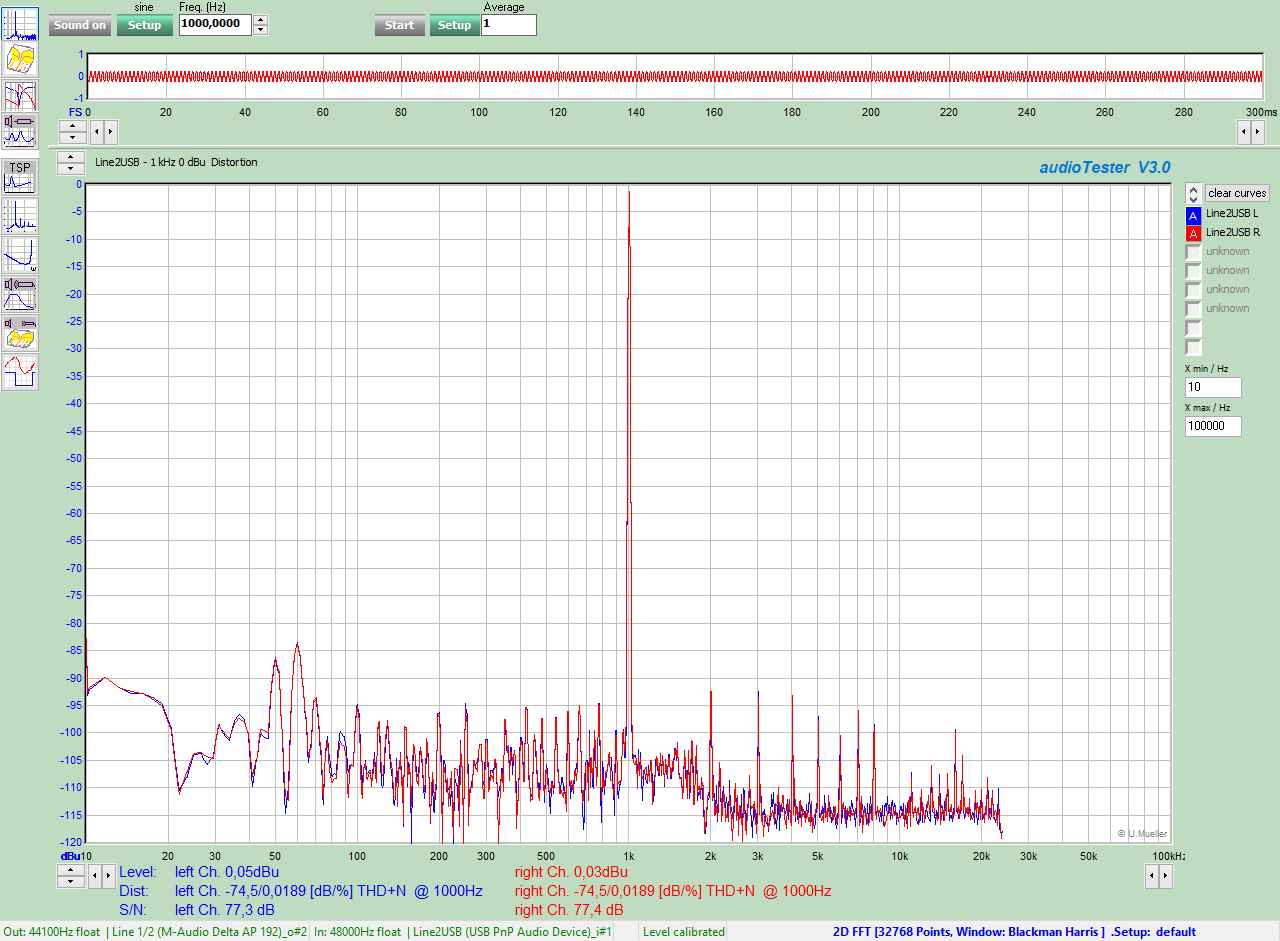The width and height of the screenshot is (1280, 941).
Task: Check the second 'unknown' curve checkbox
Action: 1193,271
